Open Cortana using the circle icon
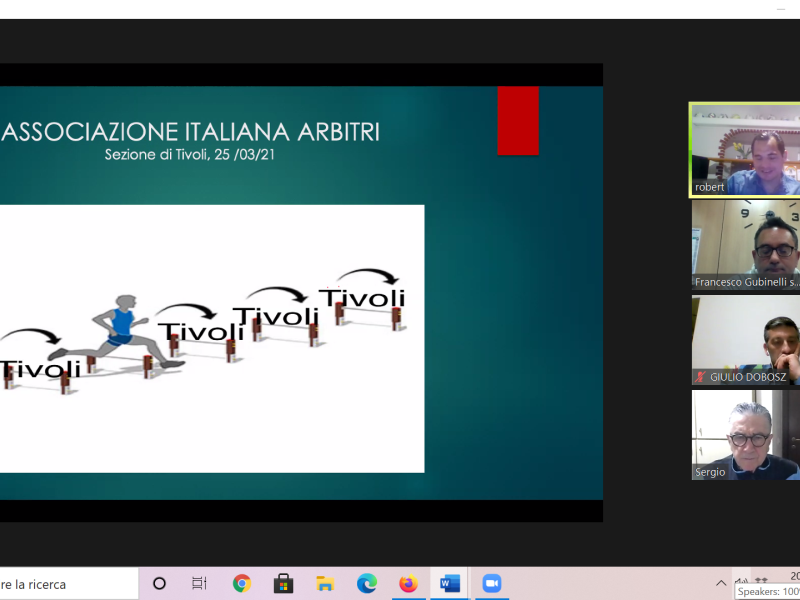 159,583
